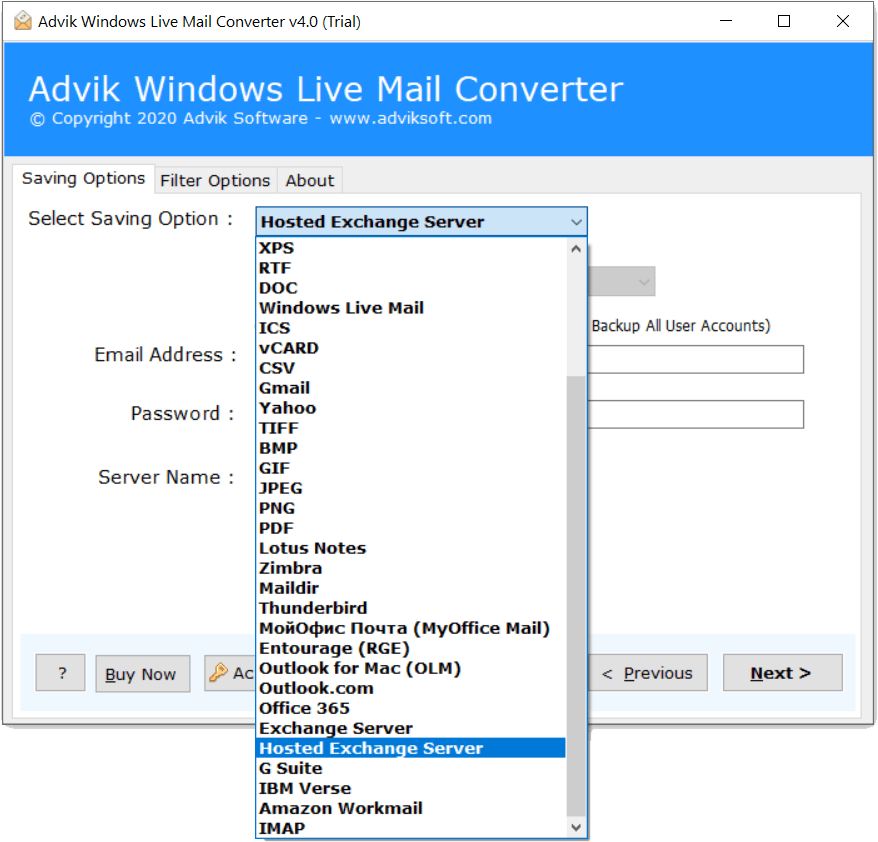Image resolution: width=878 pixels, height=842 pixels.
Task: Select Zimbra option
Action: pyautogui.click(x=411, y=568)
